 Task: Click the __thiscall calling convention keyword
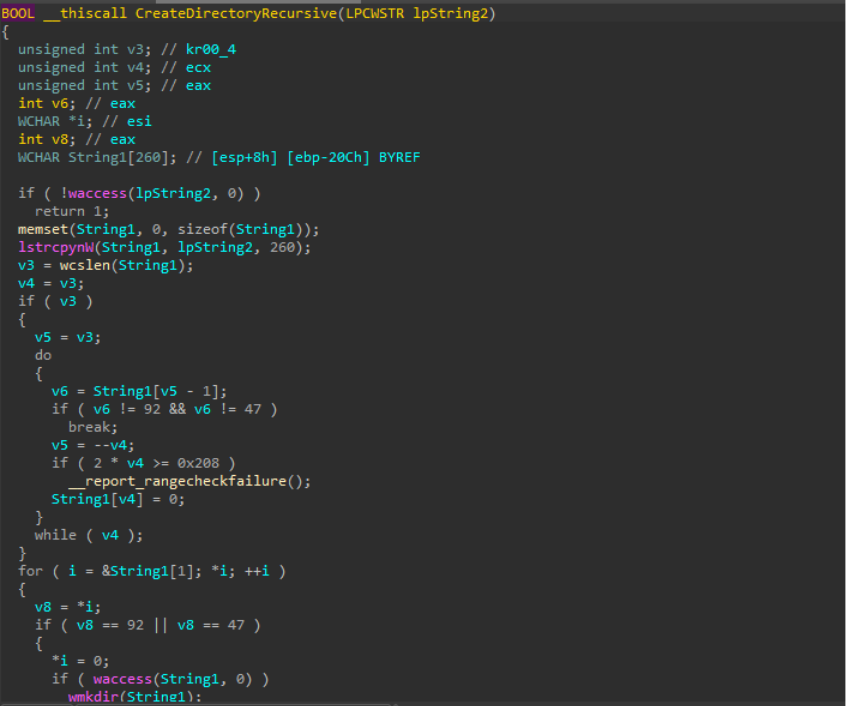85,13
